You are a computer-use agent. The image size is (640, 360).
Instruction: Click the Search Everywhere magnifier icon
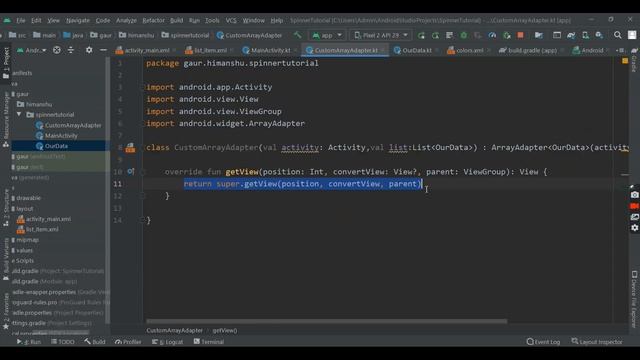[618, 36]
